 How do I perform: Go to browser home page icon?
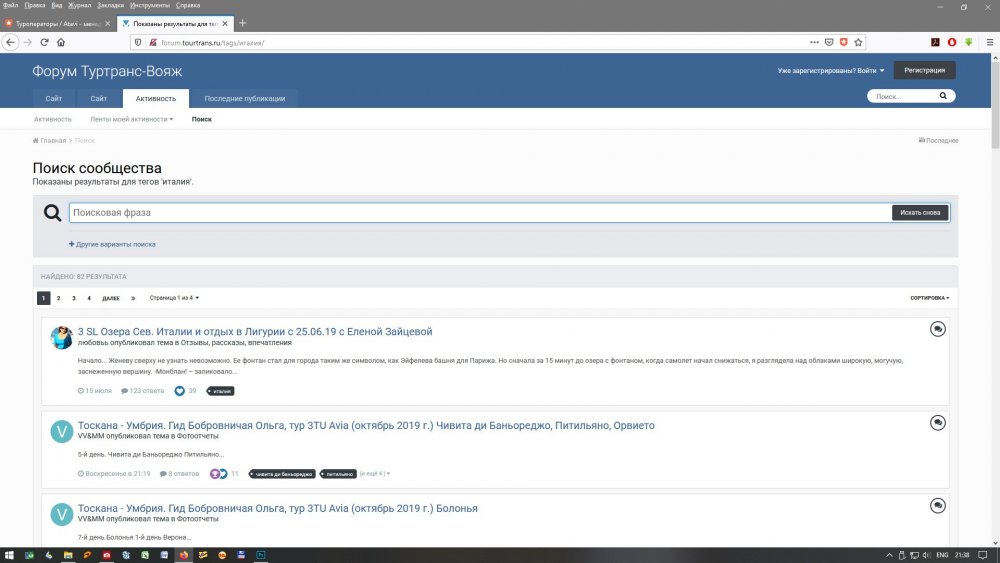61,42
